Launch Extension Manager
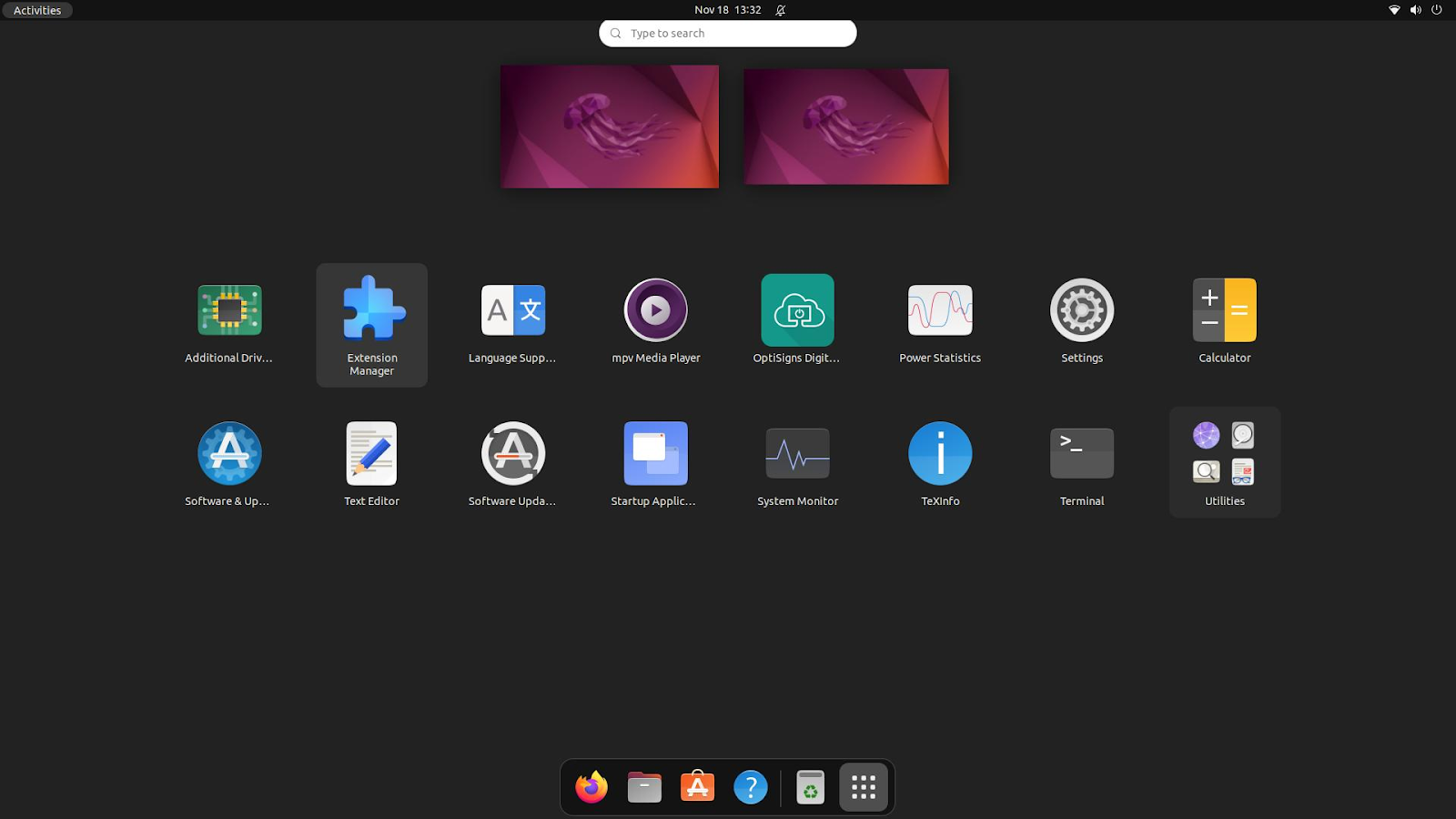 tap(371, 325)
